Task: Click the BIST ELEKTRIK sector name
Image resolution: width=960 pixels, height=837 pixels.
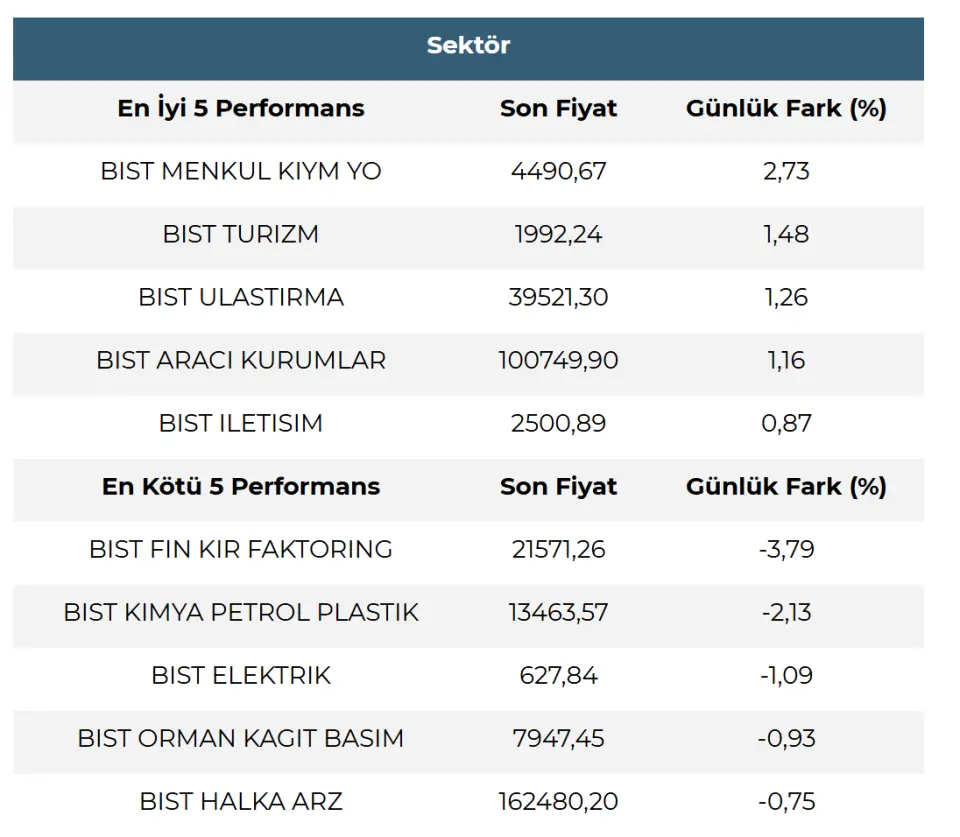Action: point(241,676)
